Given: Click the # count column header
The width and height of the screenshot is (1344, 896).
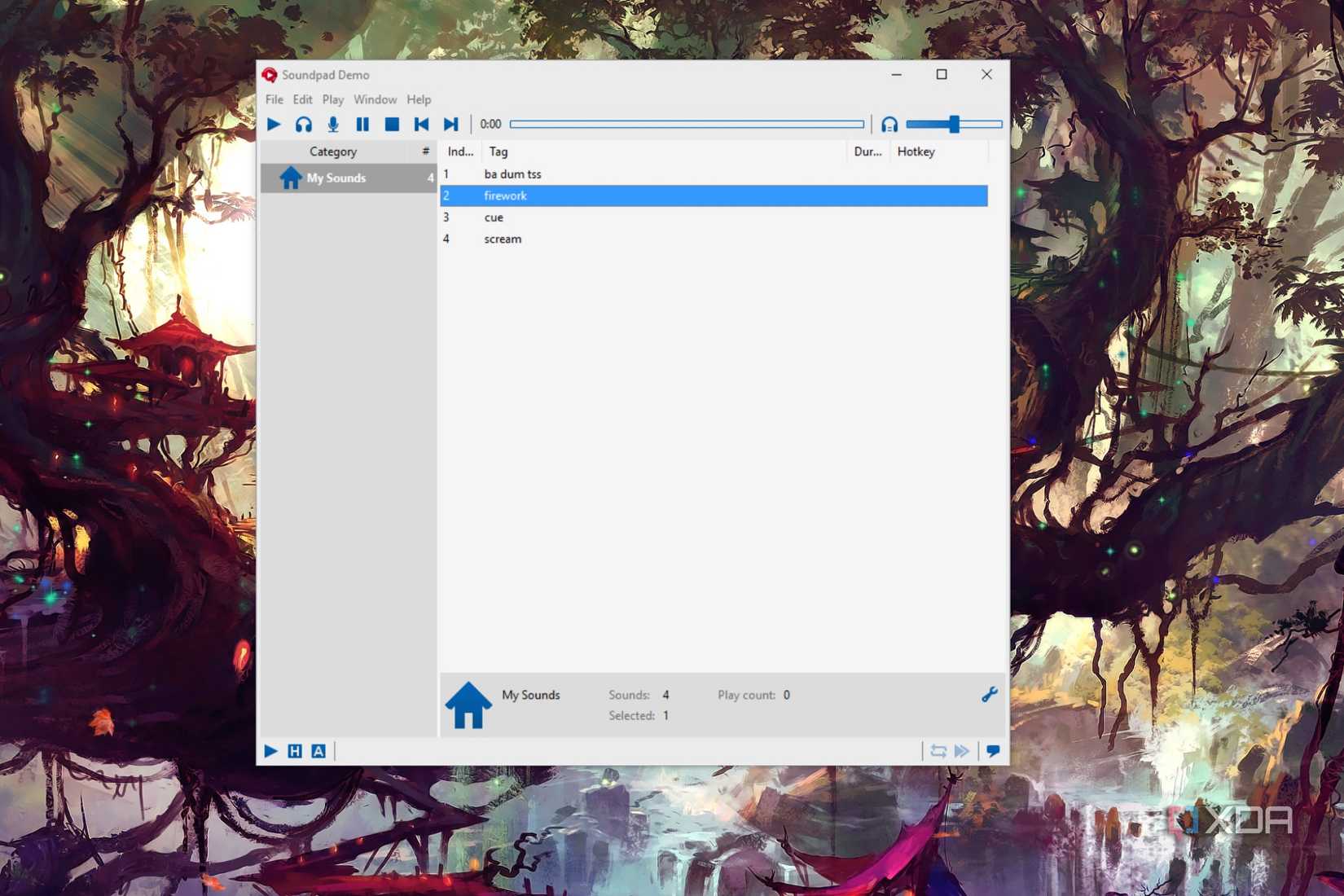Looking at the screenshot, I should pyautogui.click(x=425, y=152).
